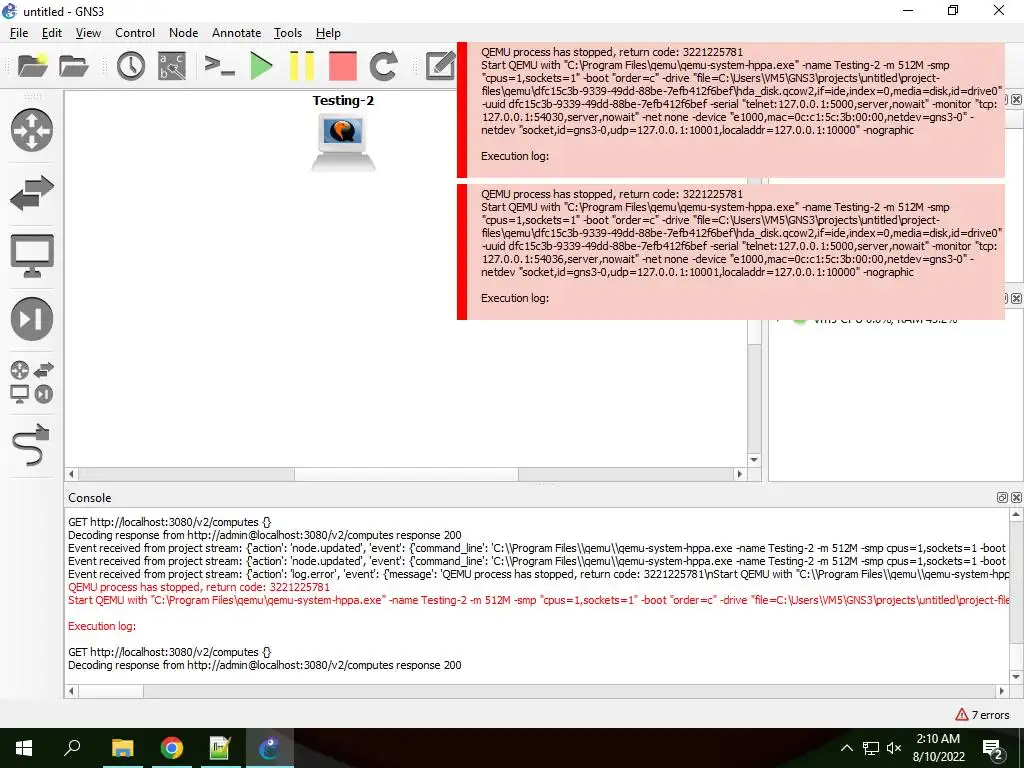Dismiss the second QEMU error notification

tap(730, 252)
